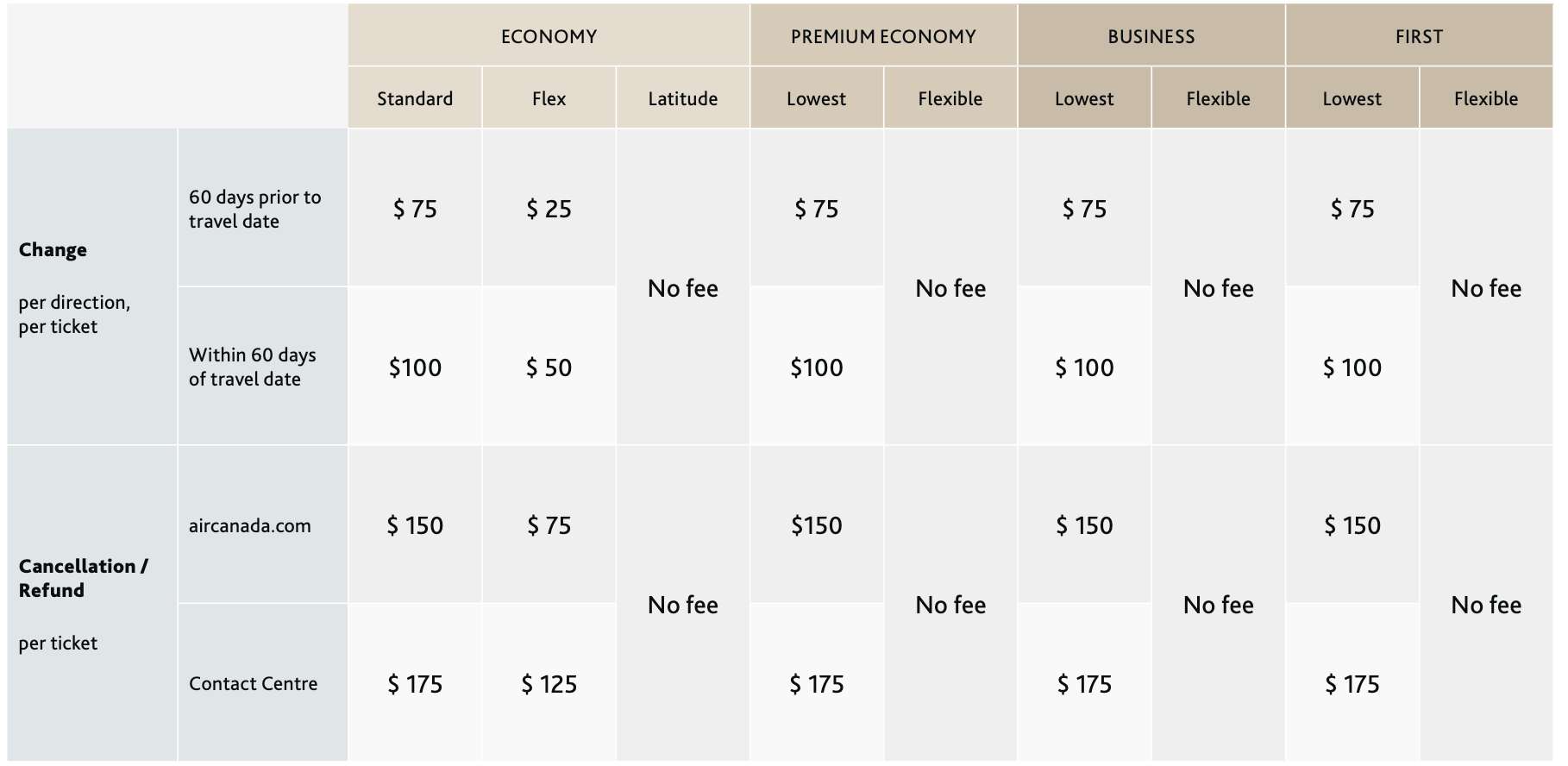Click the Economy Standard fare column
Viewport: 1568px width, 766px height.
point(415,98)
